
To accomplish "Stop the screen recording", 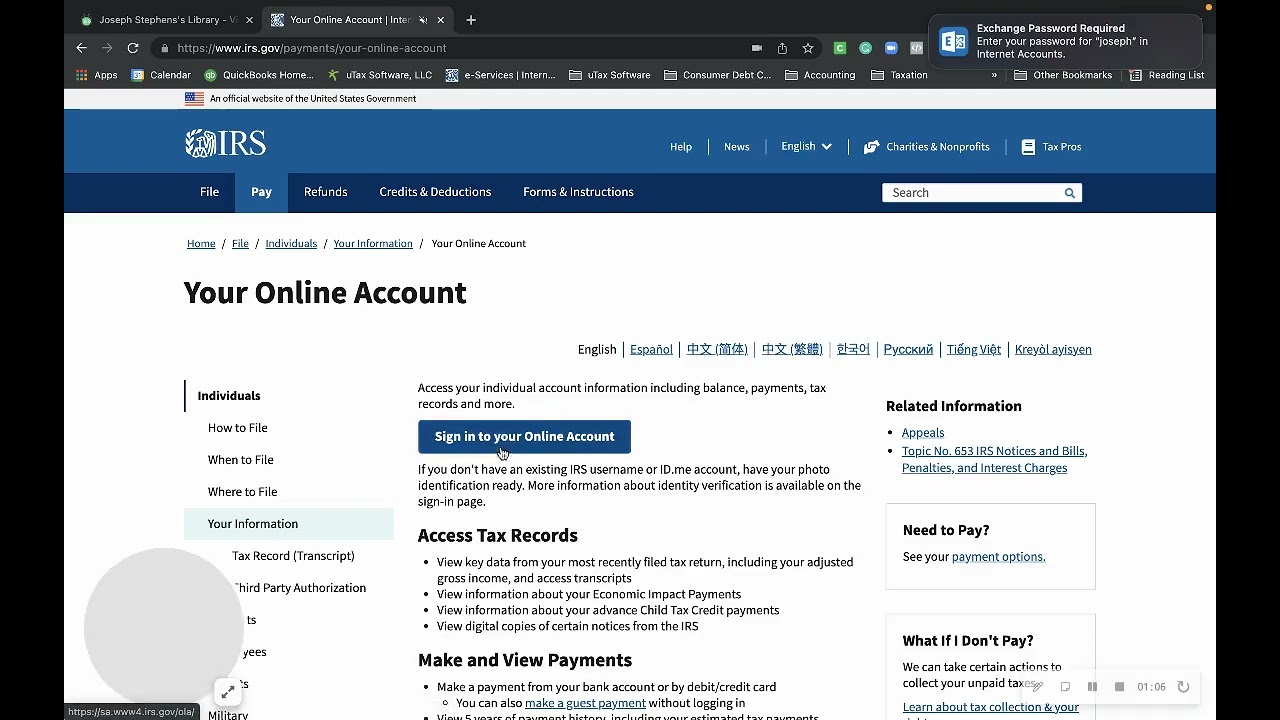I will 1119,687.
